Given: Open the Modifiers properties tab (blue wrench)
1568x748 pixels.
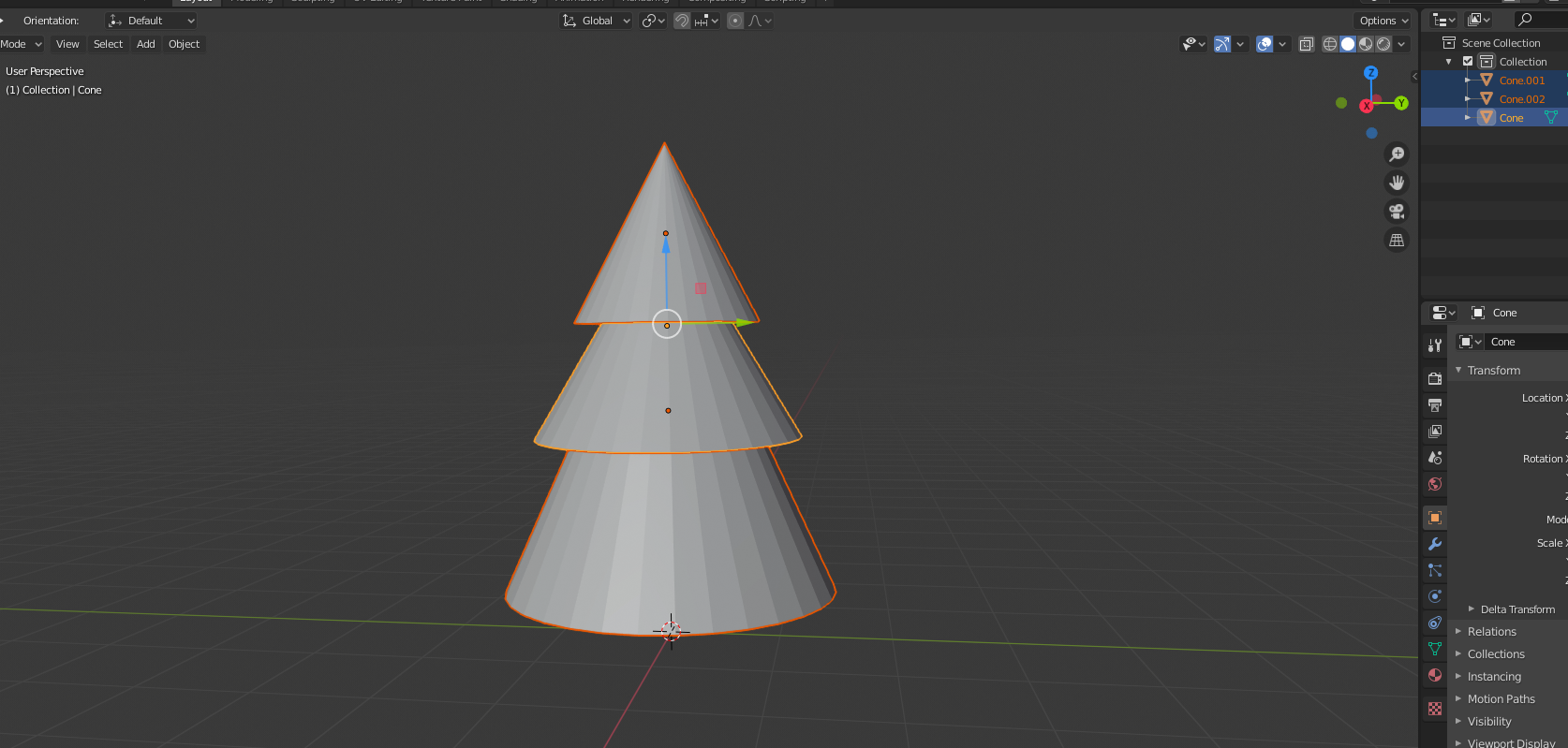Looking at the screenshot, I should pyautogui.click(x=1435, y=544).
